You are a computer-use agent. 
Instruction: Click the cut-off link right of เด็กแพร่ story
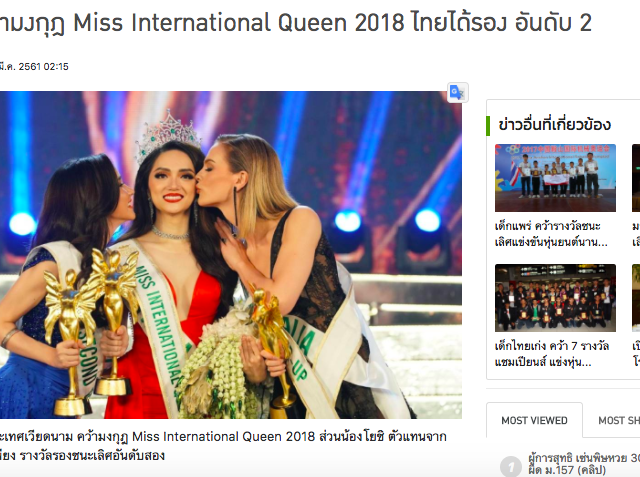(x=636, y=234)
